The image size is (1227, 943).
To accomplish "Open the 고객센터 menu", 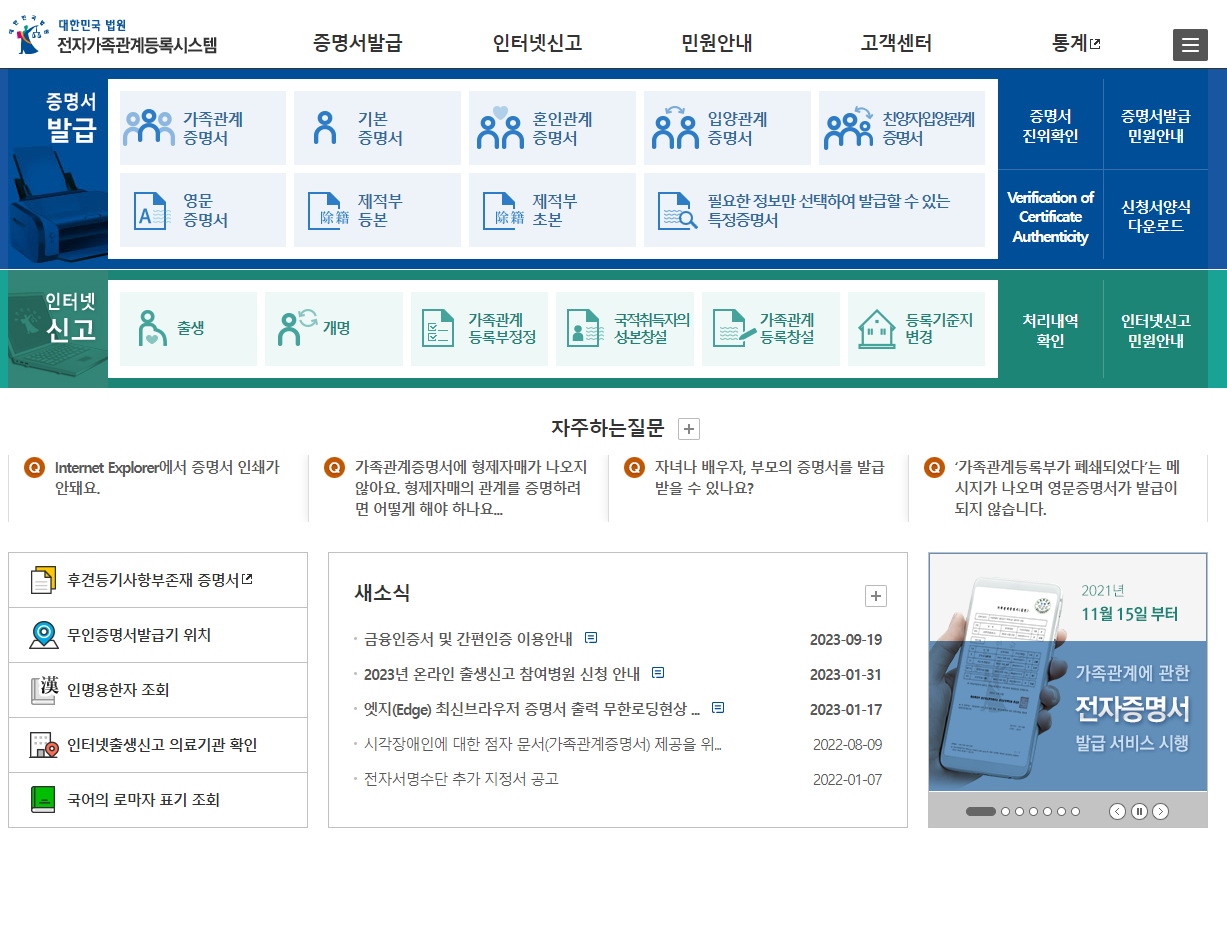I will [897, 43].
